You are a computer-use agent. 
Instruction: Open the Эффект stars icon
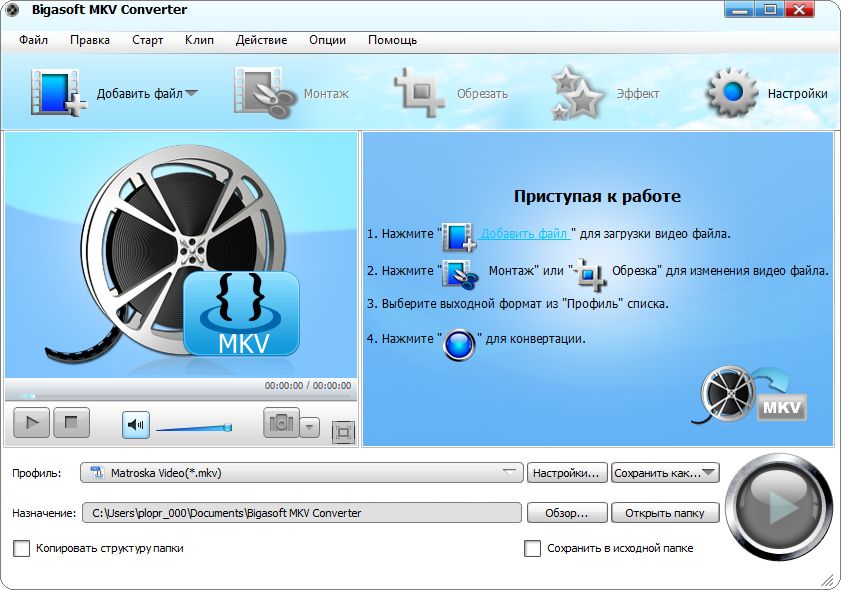tap(577, 93)
